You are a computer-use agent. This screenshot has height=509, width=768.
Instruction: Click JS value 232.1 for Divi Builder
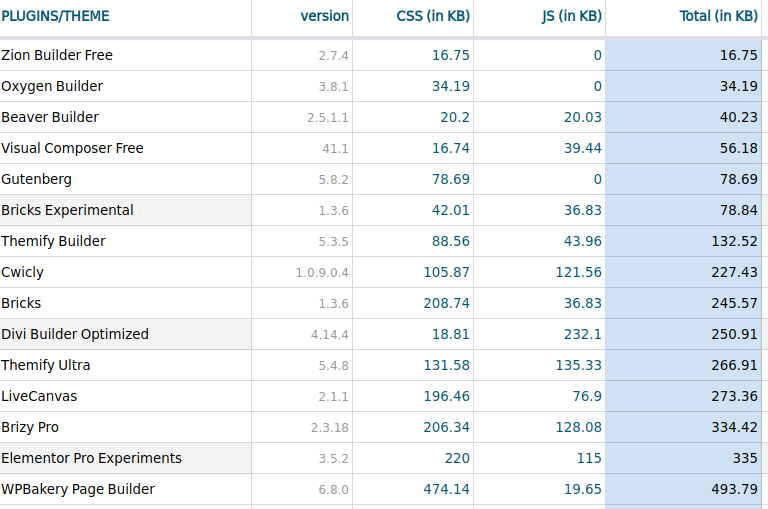coord(582,334)
